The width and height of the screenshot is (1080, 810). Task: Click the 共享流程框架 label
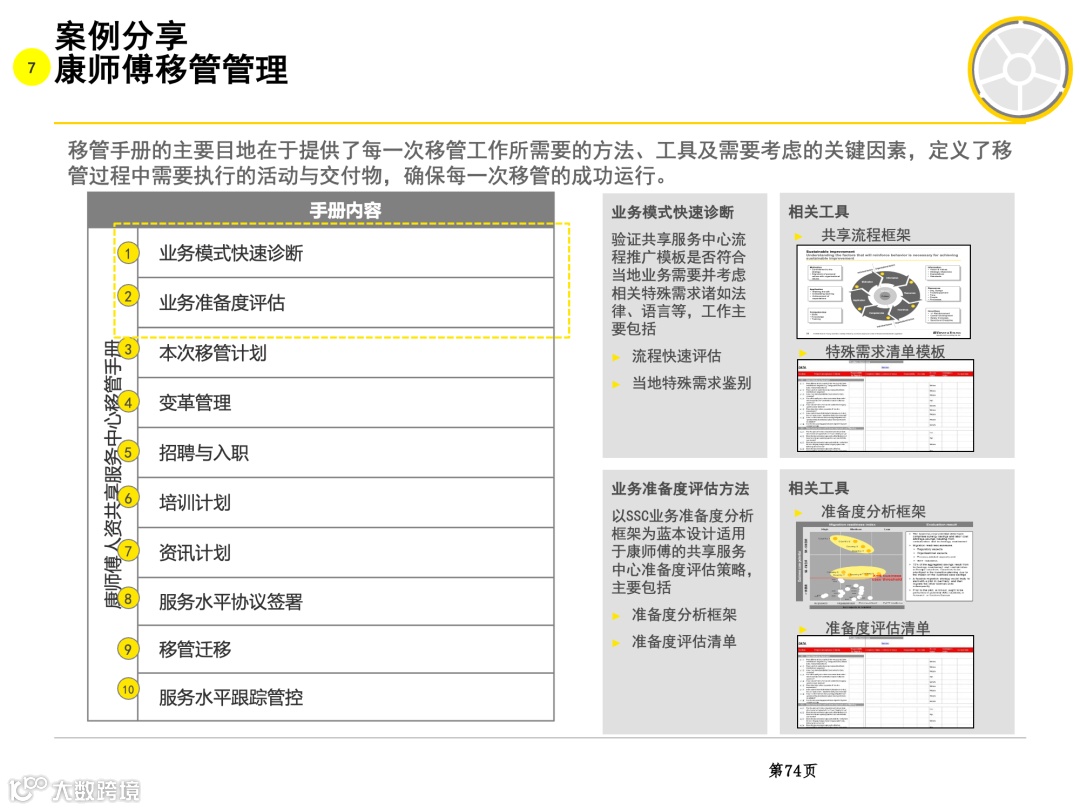(866, 236)
